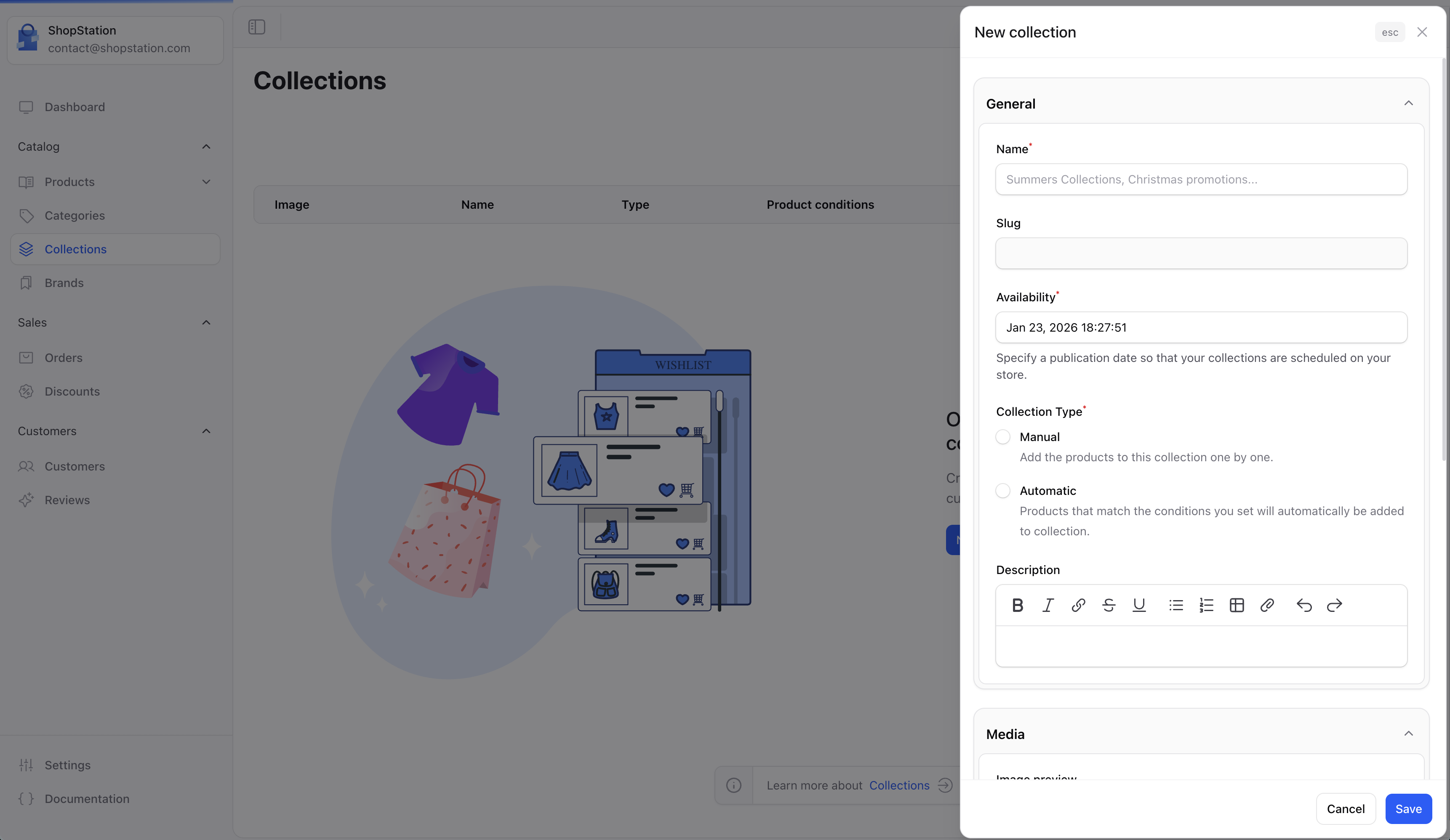Insert a bulleted list in description
The height and width of the screenshot is (840, 1450).
click(1176, 605)
